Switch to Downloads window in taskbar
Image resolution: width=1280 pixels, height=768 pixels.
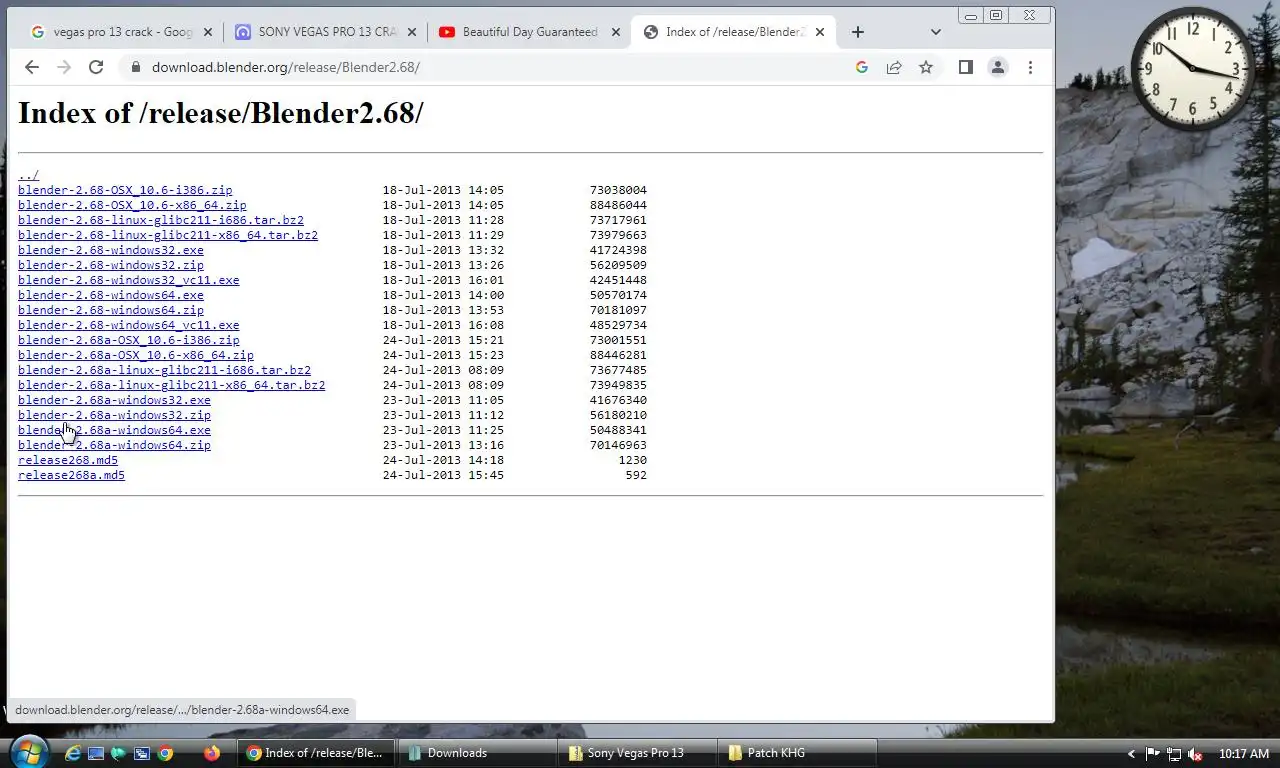coord(477,753)
